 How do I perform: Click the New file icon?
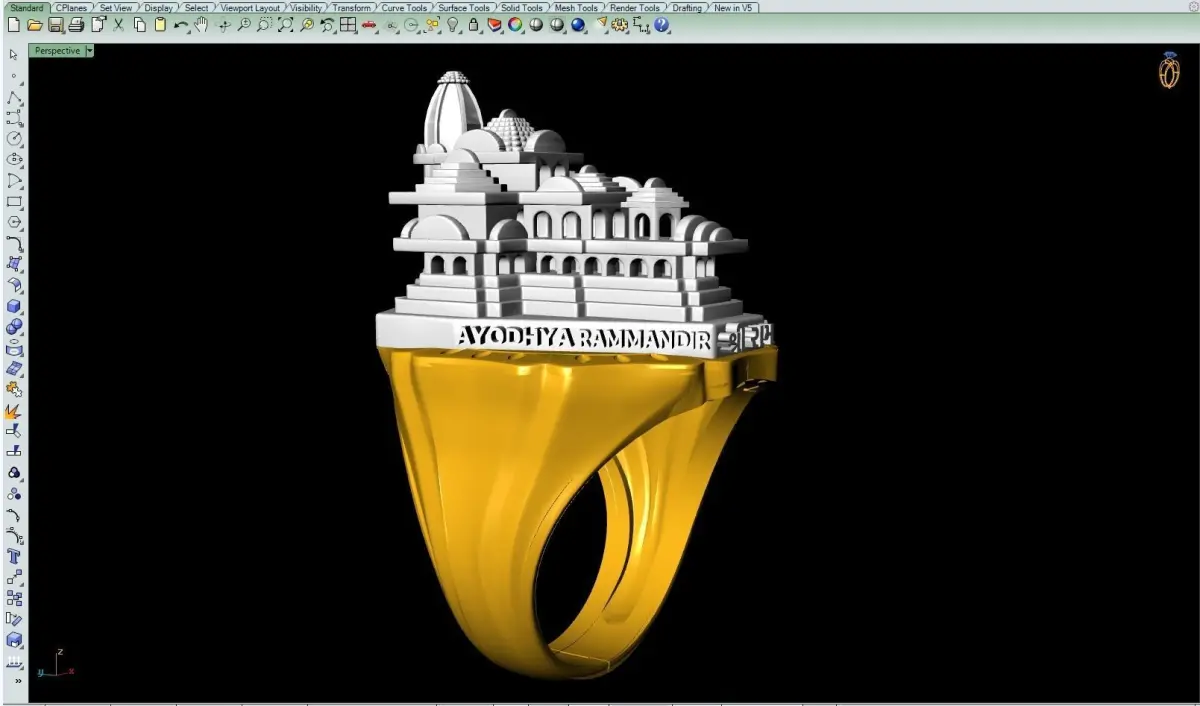tap(14, 24)
